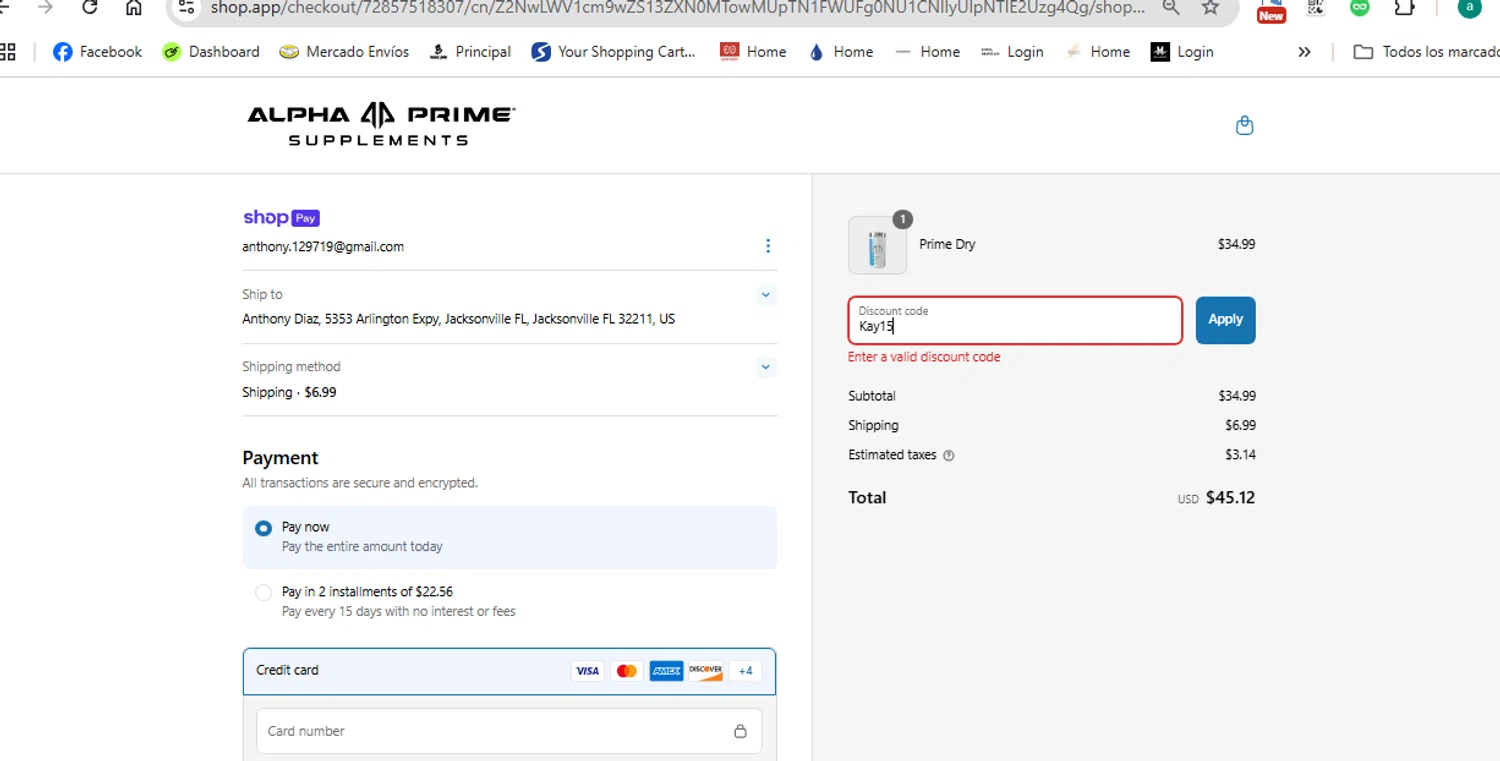
Task: Click the Credit card payment header
Action: (509, 671)
